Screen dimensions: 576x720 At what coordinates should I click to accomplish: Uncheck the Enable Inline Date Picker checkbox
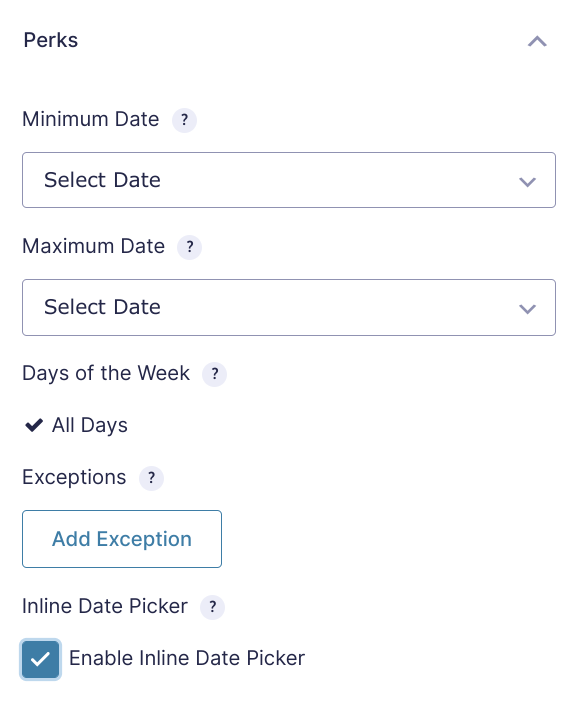(40, 659)
